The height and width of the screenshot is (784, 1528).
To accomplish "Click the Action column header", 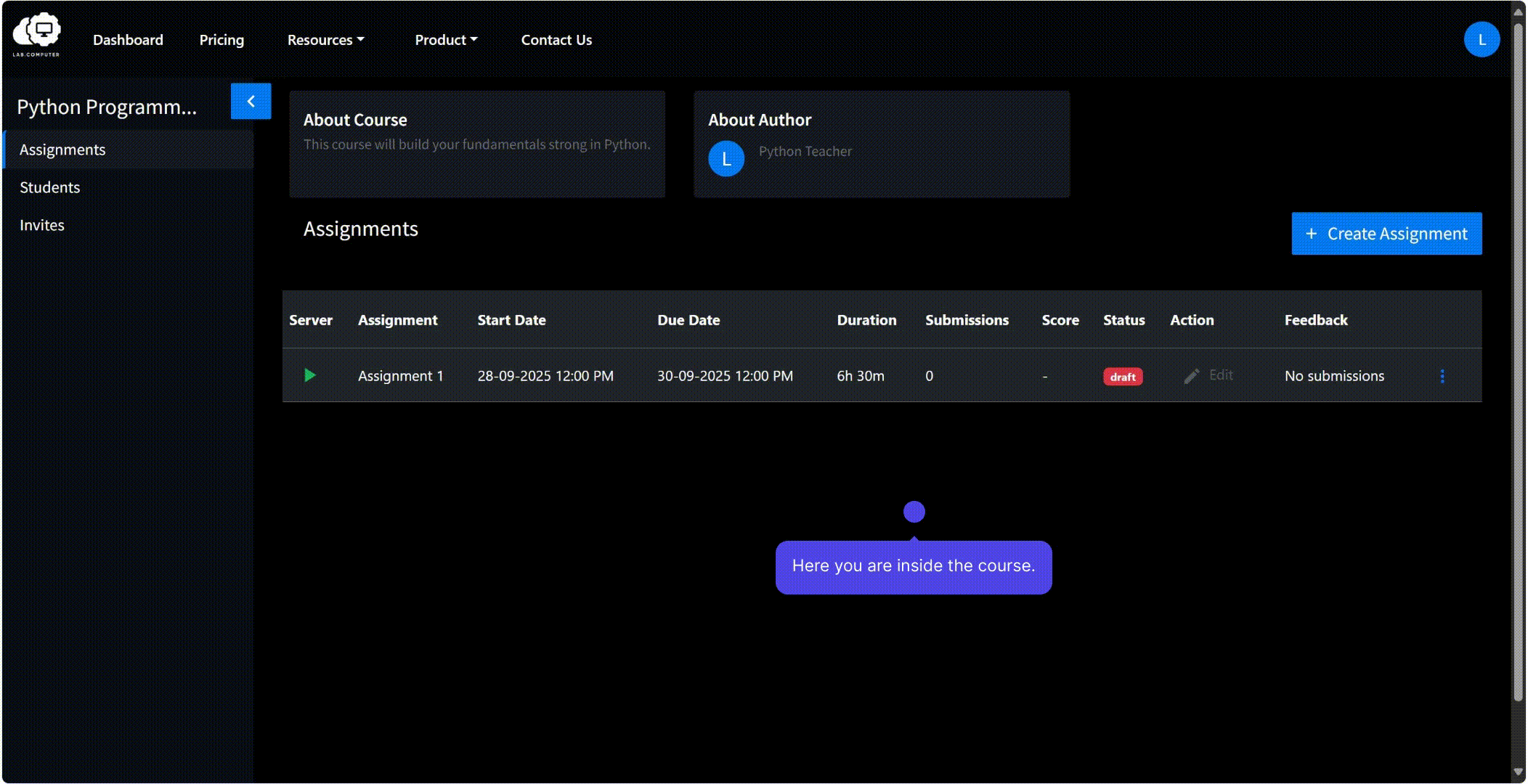I will click(x=1192, y=320).
